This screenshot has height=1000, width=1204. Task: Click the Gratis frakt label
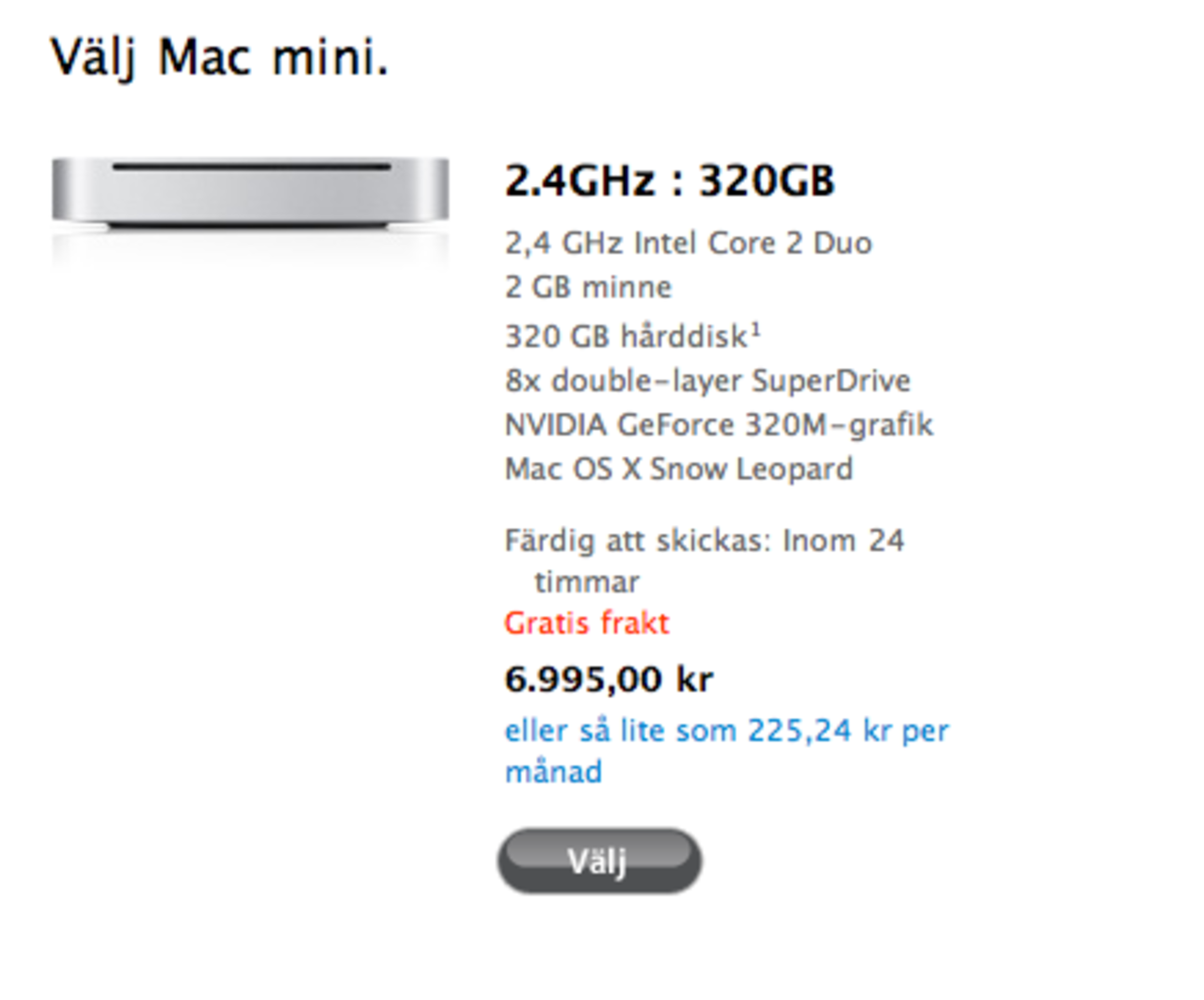tap(586, 623)
